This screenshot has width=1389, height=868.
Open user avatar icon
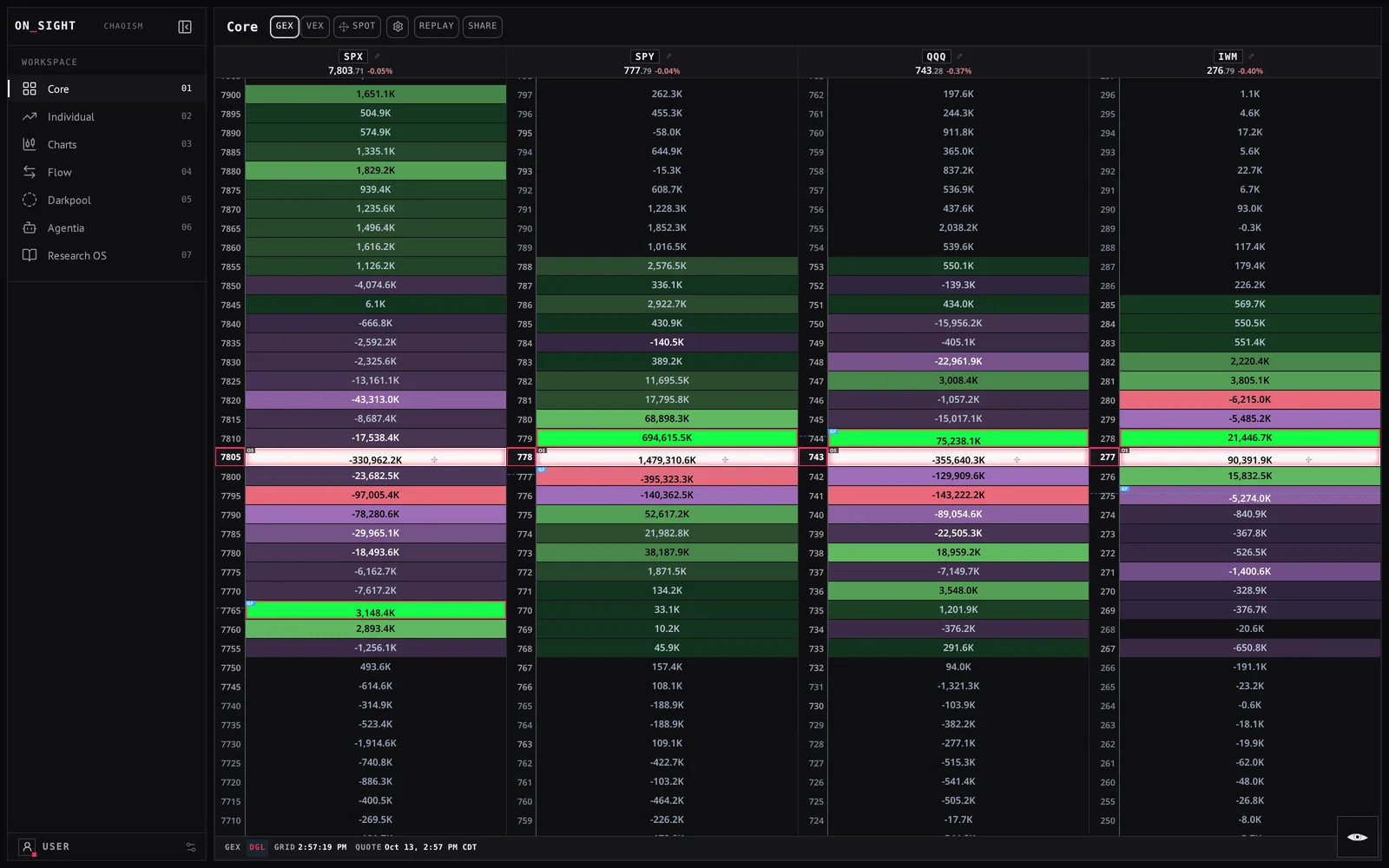tap(27, 846)
